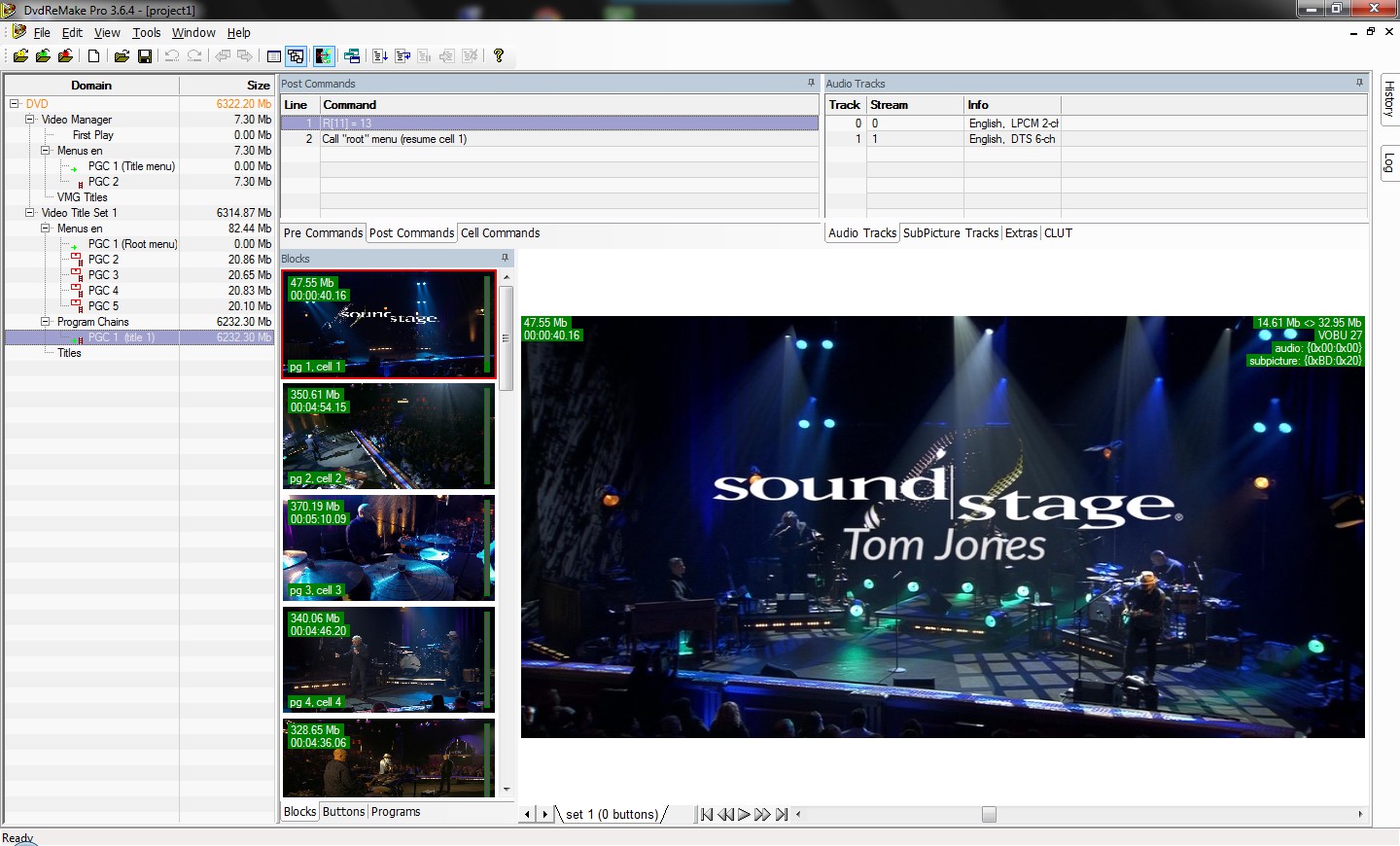Jump to first frame in preview
Screen dimensions: 1400x846
[x=707, y=815]
